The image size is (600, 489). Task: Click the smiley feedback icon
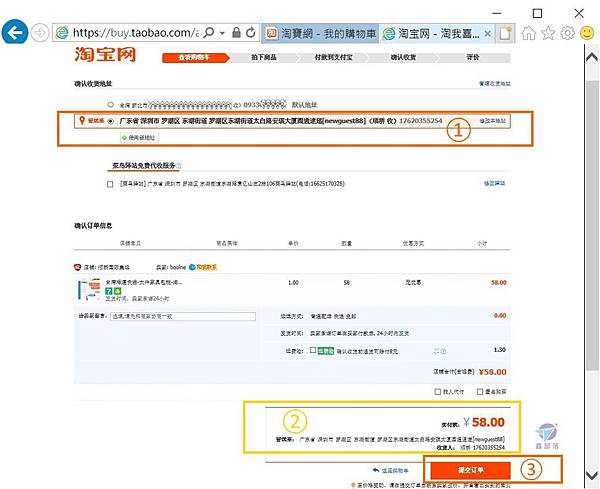(587, 33)
